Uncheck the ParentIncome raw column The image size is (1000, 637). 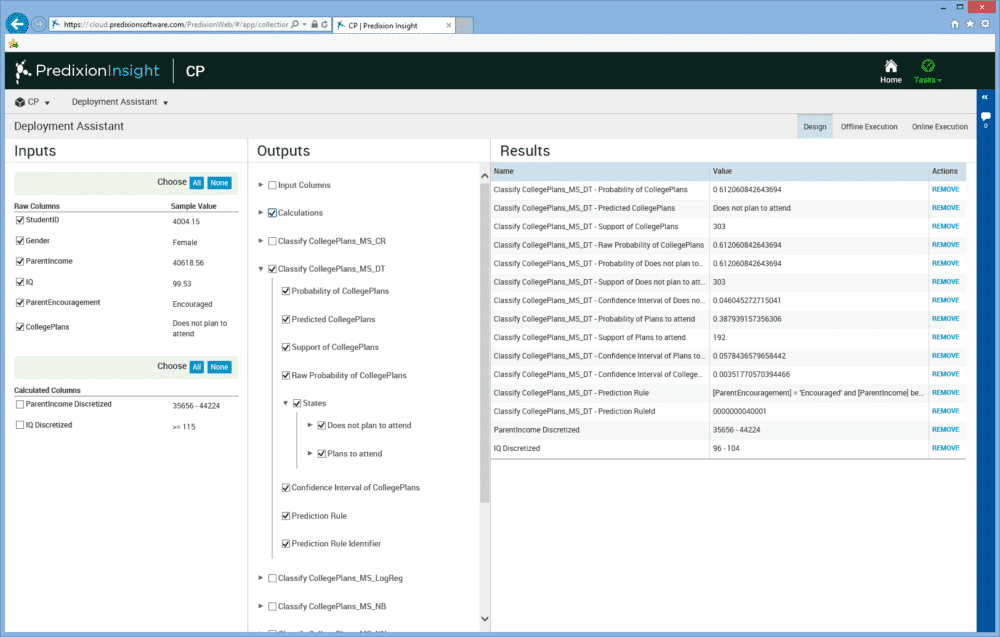coord(20,261)
